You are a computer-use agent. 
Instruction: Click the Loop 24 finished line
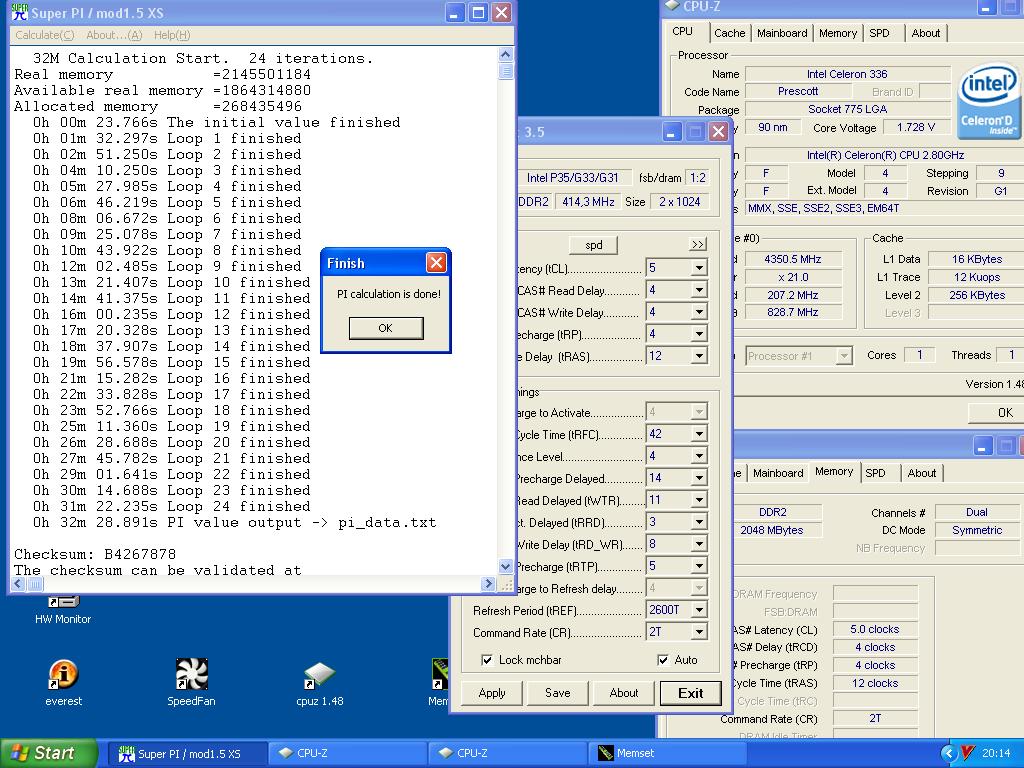[x=172, y=506]
